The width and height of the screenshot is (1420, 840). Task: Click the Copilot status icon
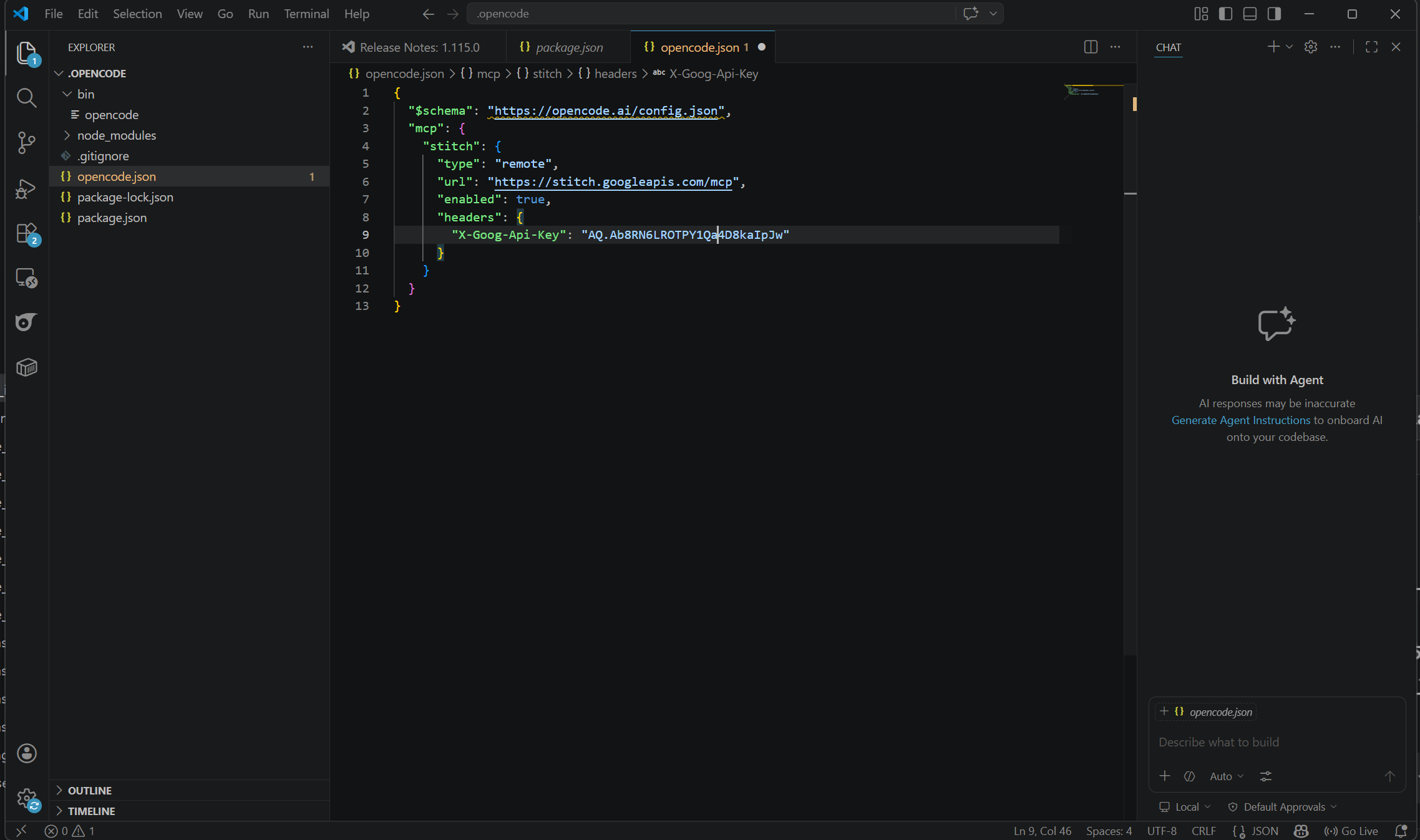coord(1301,831)
